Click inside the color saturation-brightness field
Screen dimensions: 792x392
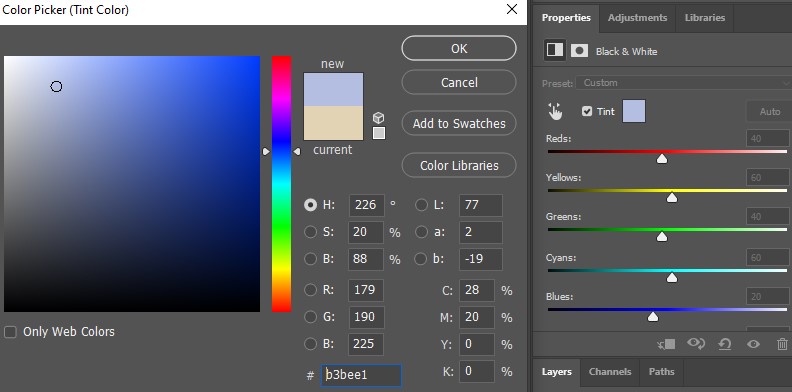(x=132, y=184)
